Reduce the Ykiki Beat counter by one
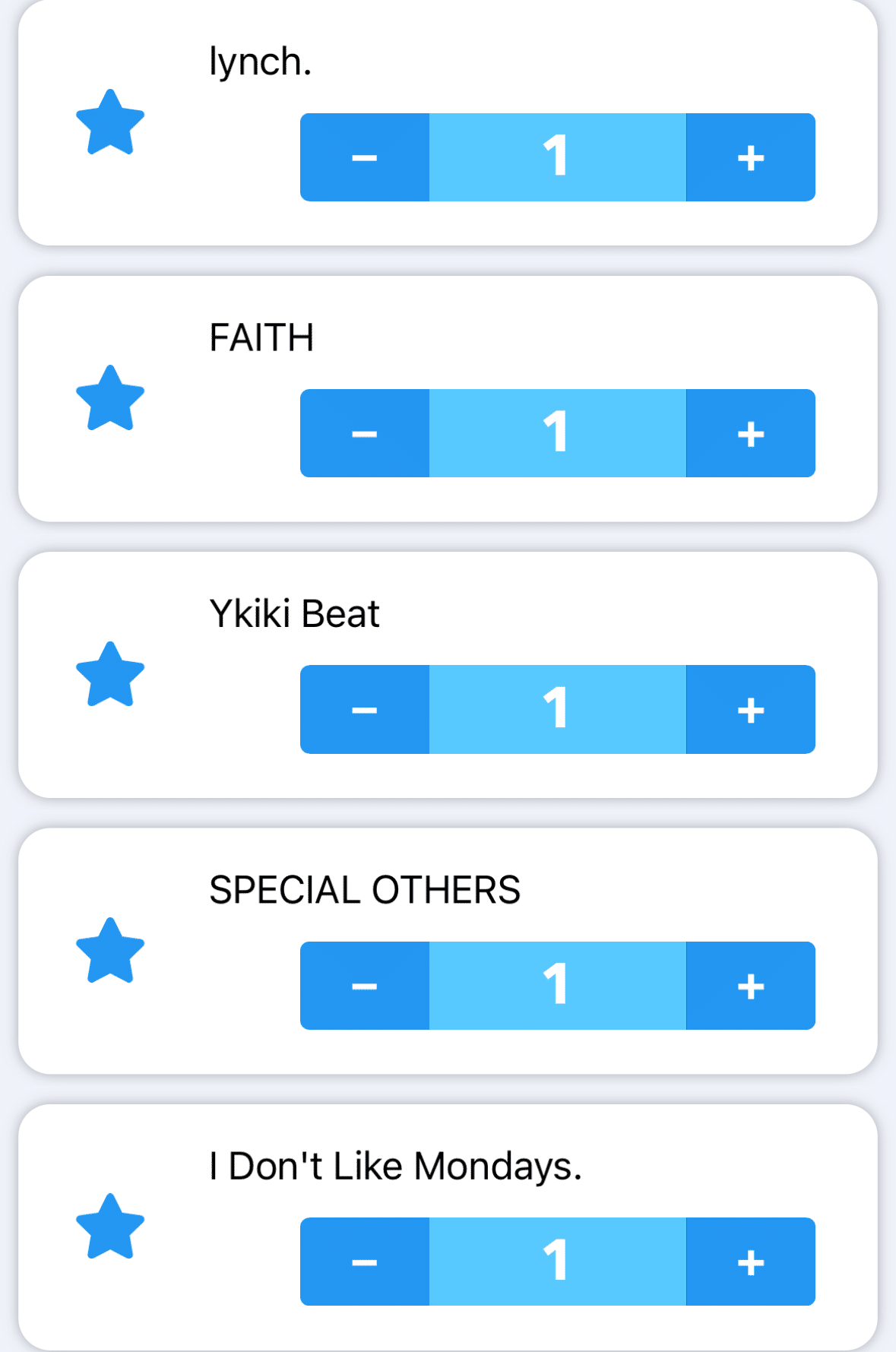 pyautogui.click(x=365, y=710)
